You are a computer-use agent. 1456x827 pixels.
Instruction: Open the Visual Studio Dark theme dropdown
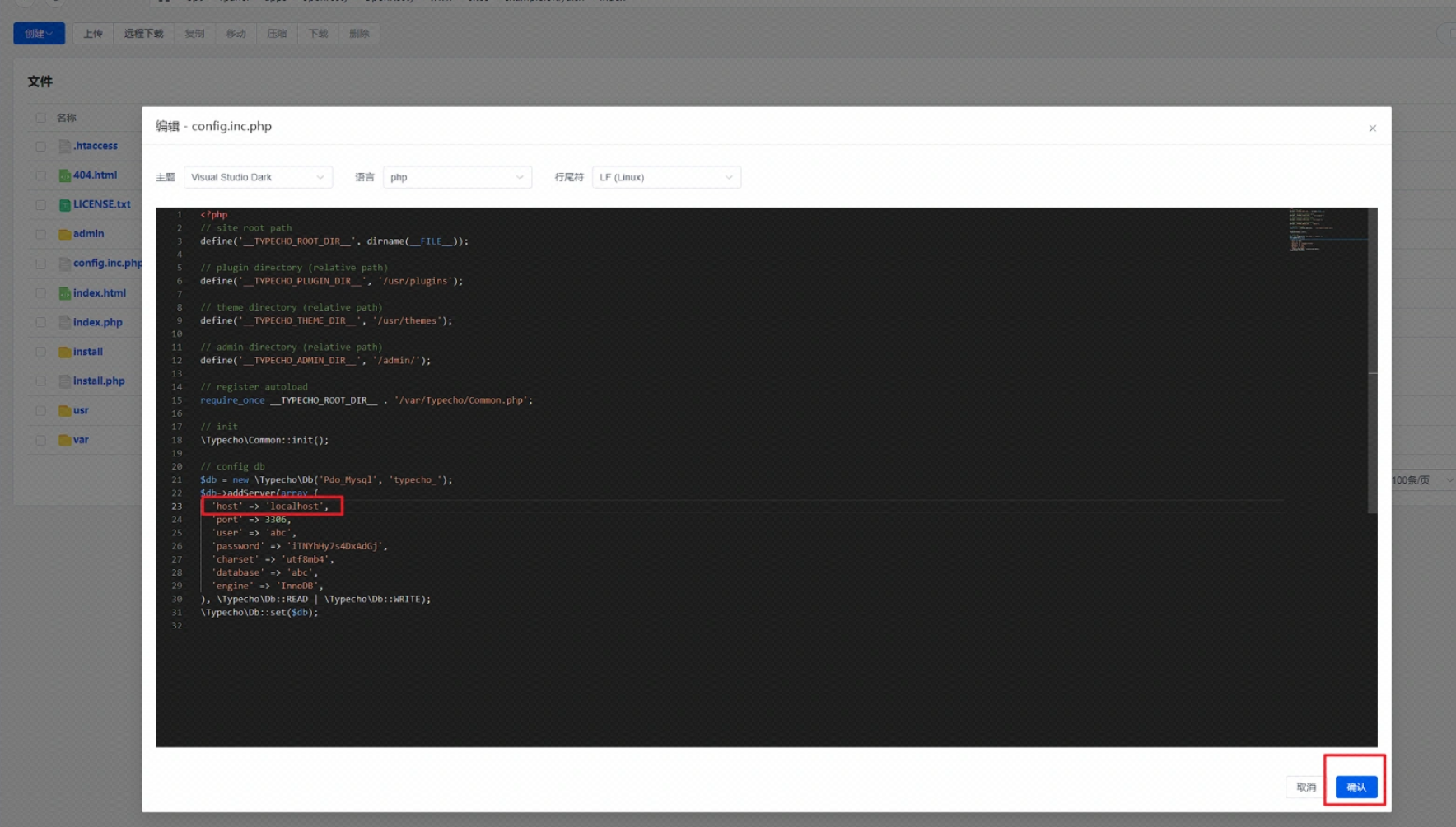(x=258, y=178)
